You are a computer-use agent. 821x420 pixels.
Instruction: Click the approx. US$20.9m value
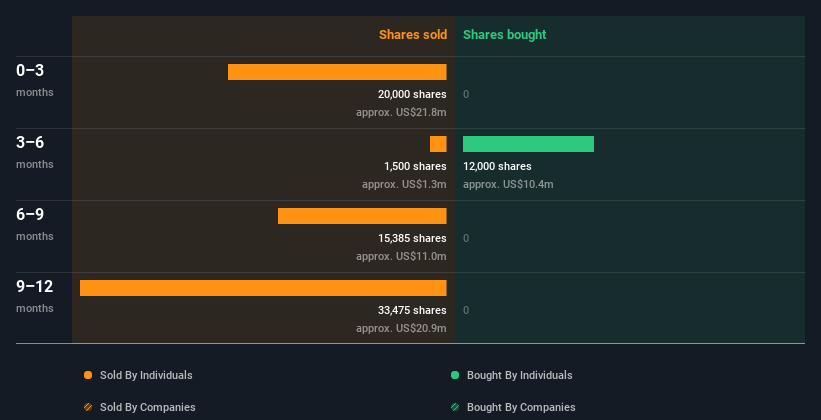(x=401, y=328)
